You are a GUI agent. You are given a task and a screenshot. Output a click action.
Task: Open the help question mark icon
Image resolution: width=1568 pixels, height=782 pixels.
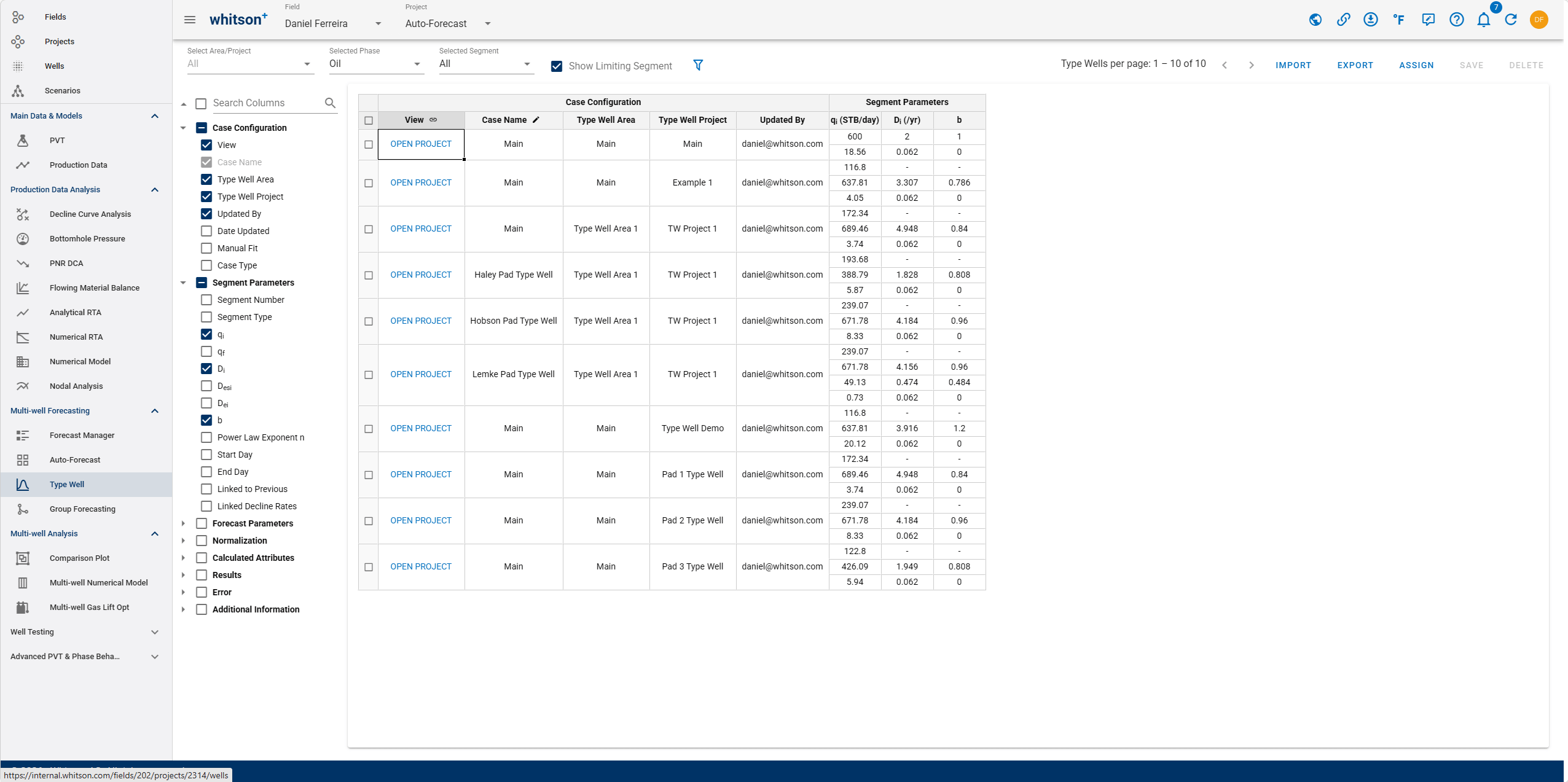pyautogui.click(x=1456, y=20)
